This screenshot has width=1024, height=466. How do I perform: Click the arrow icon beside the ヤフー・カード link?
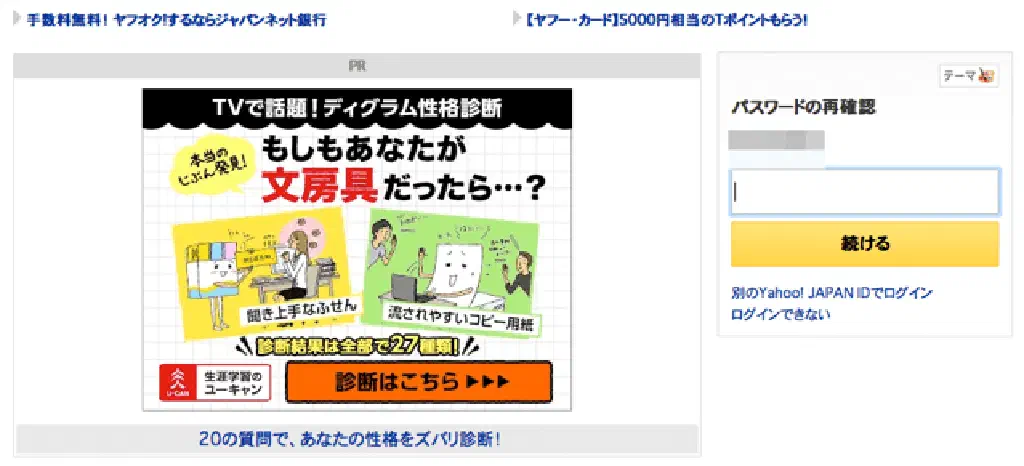[x=517, y=18]
